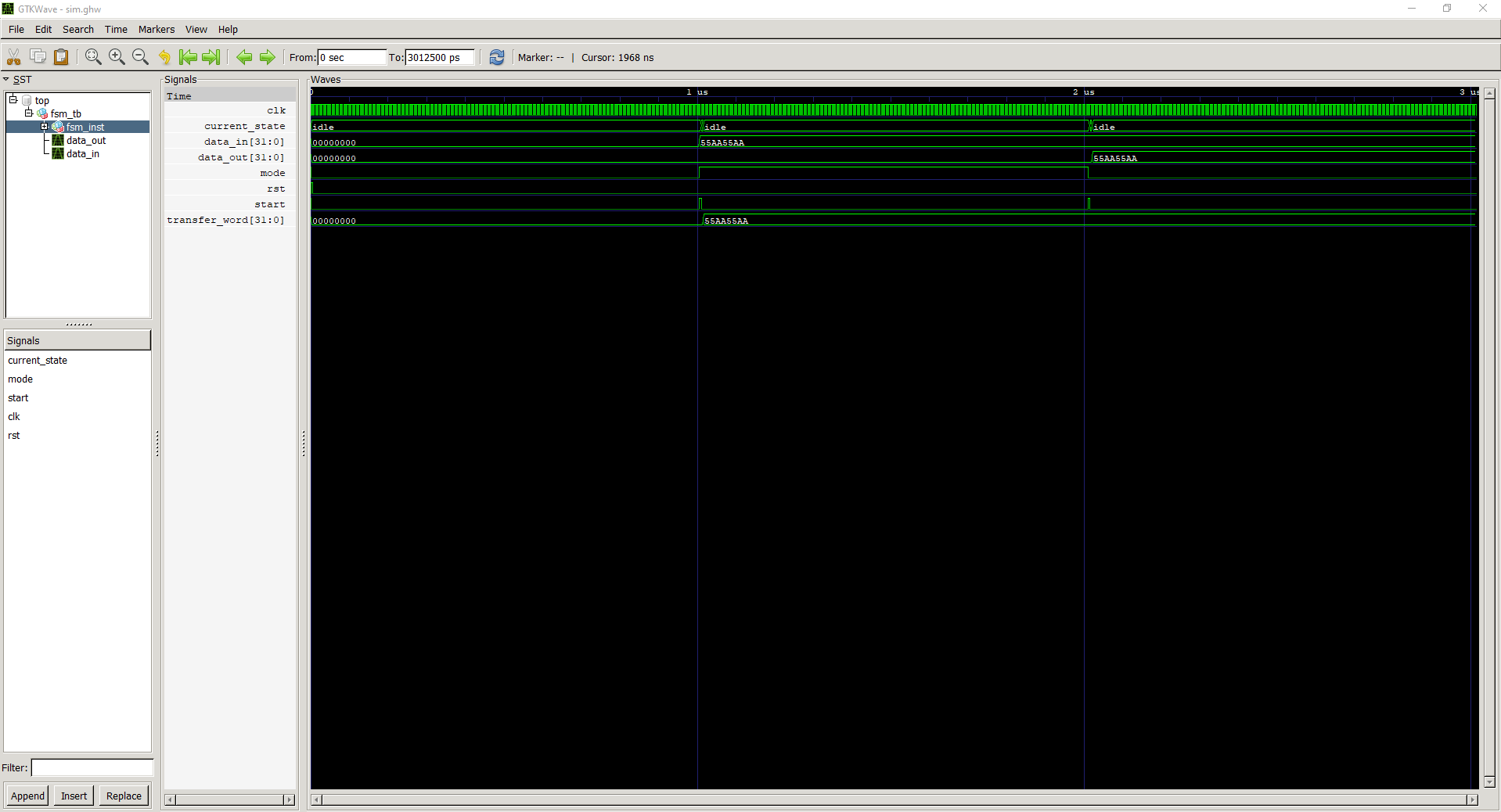Click the waves vertical scrollbar down arrow
The image size is (1501, 812).
point(1489,781)
